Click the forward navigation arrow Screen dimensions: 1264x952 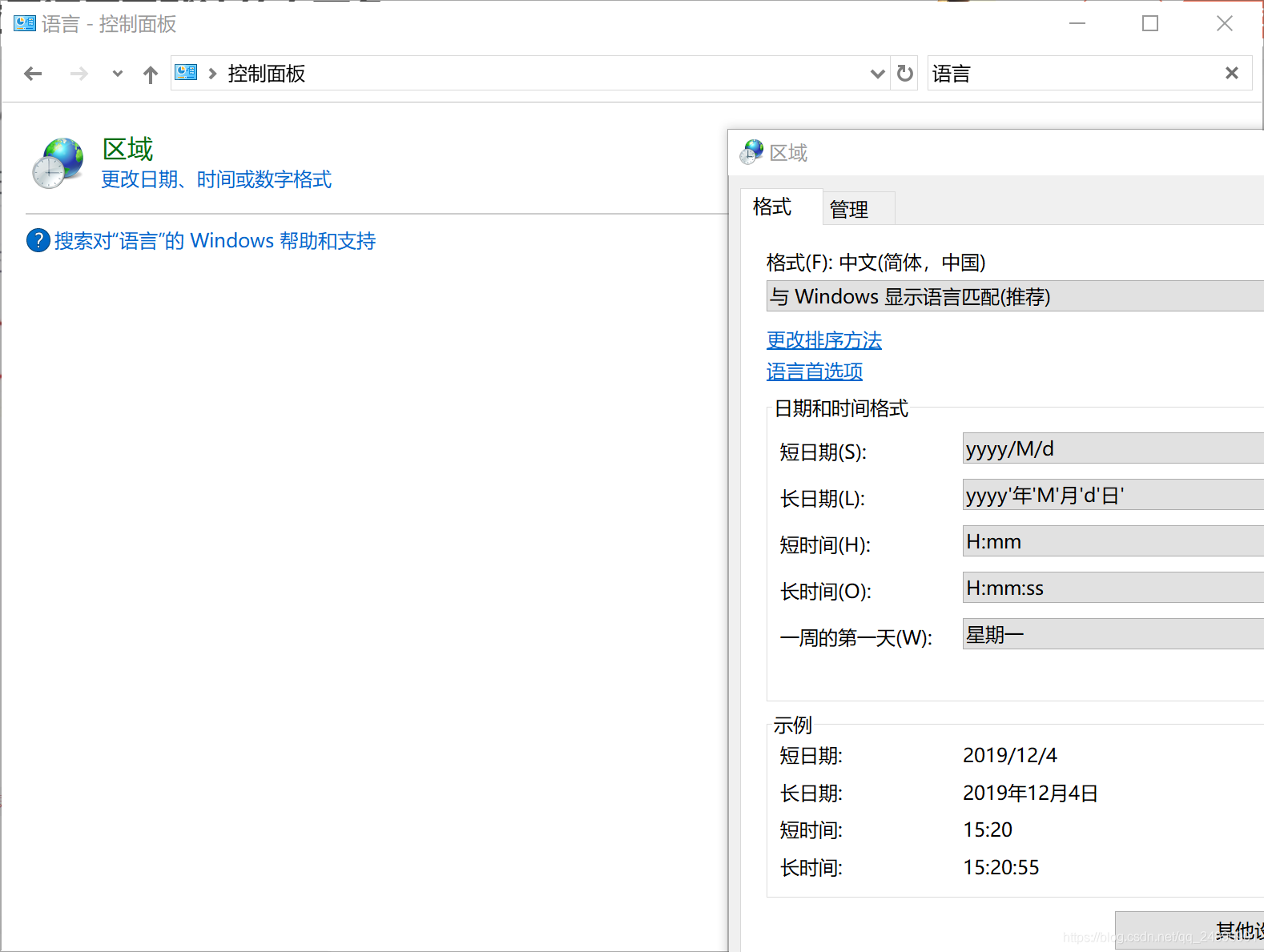pos(78,74)
